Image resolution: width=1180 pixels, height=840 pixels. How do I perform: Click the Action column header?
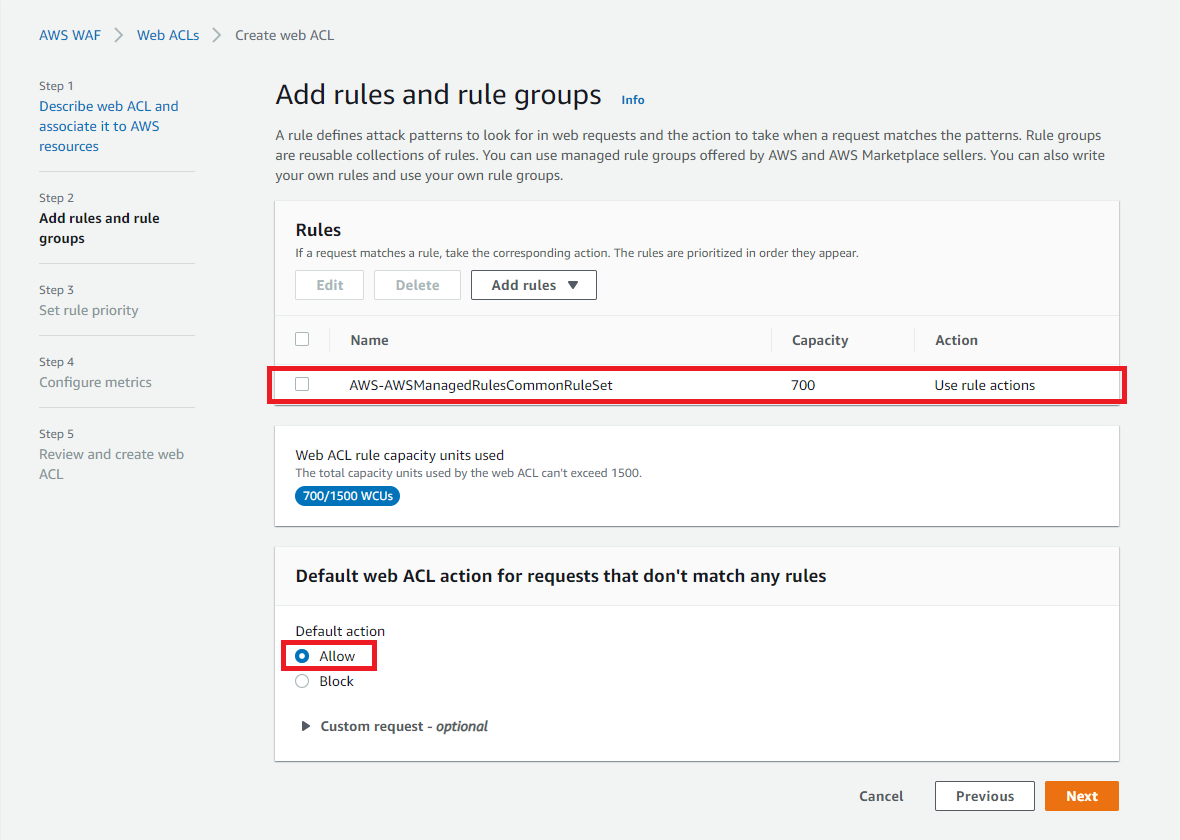(x=956, y=340)
